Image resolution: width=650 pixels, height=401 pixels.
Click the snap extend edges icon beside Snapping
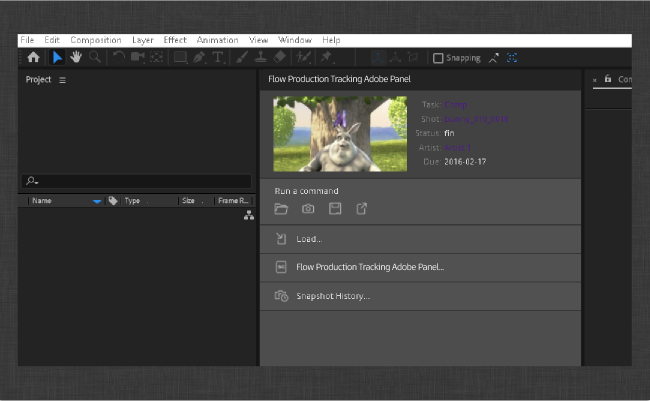click(493, 58)
